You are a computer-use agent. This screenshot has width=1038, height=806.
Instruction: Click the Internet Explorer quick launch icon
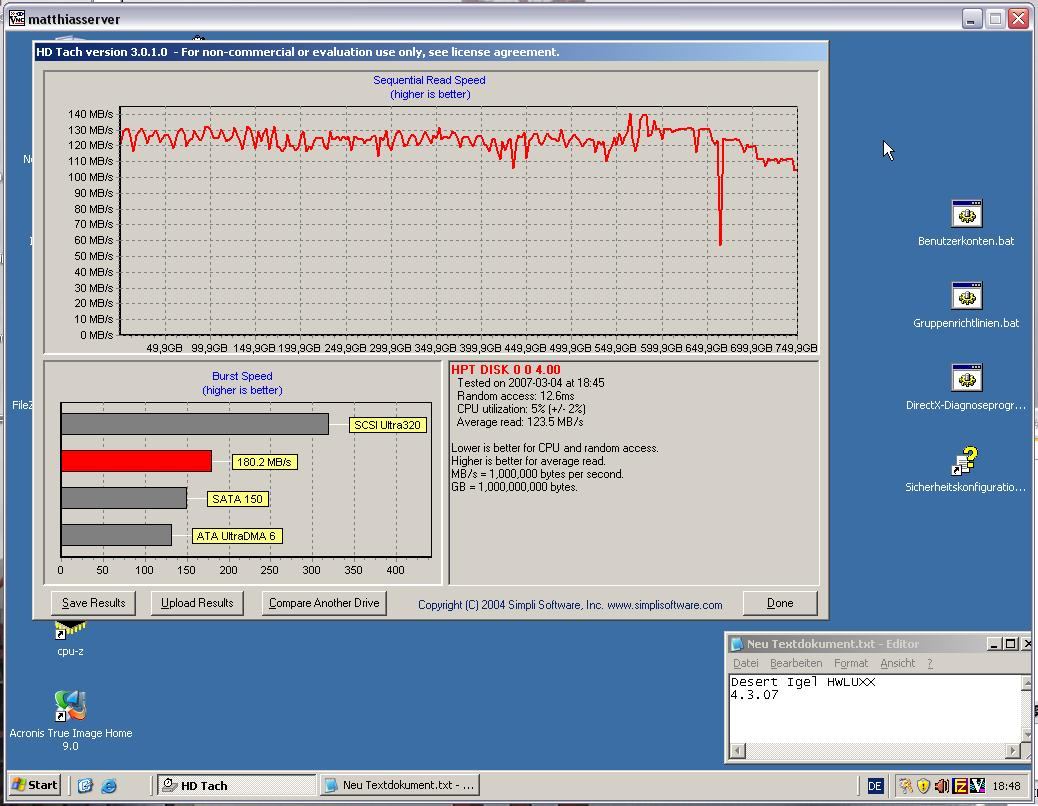coord(109,786)
